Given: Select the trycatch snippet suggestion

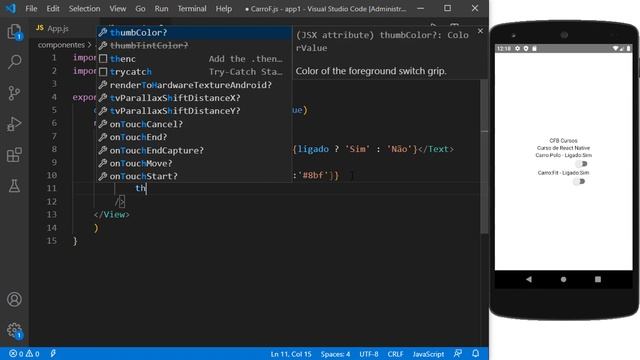Looking at the screenshot, I should pyautogui.click(x=194, y=72).
